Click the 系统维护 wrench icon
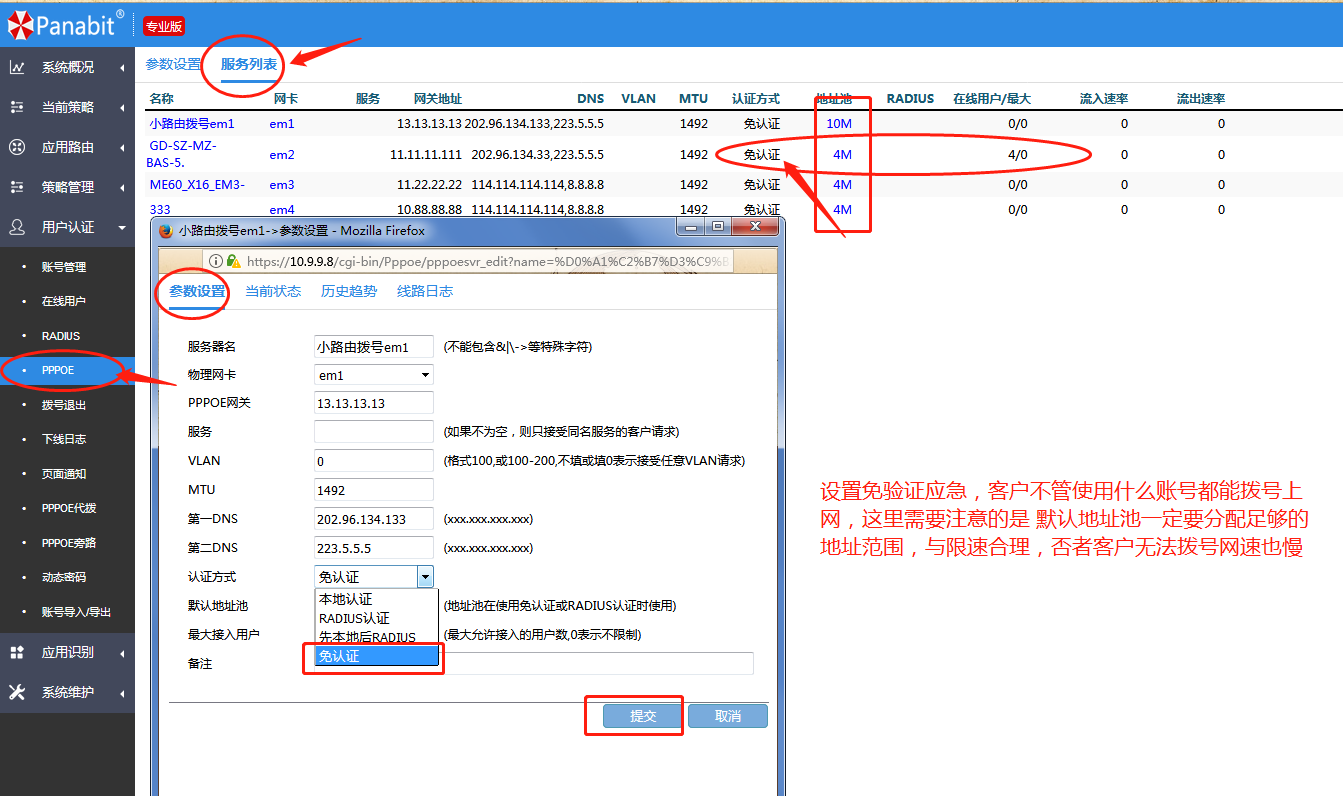Viewport: 1343px width, 796px height. [x=17, y=692]
